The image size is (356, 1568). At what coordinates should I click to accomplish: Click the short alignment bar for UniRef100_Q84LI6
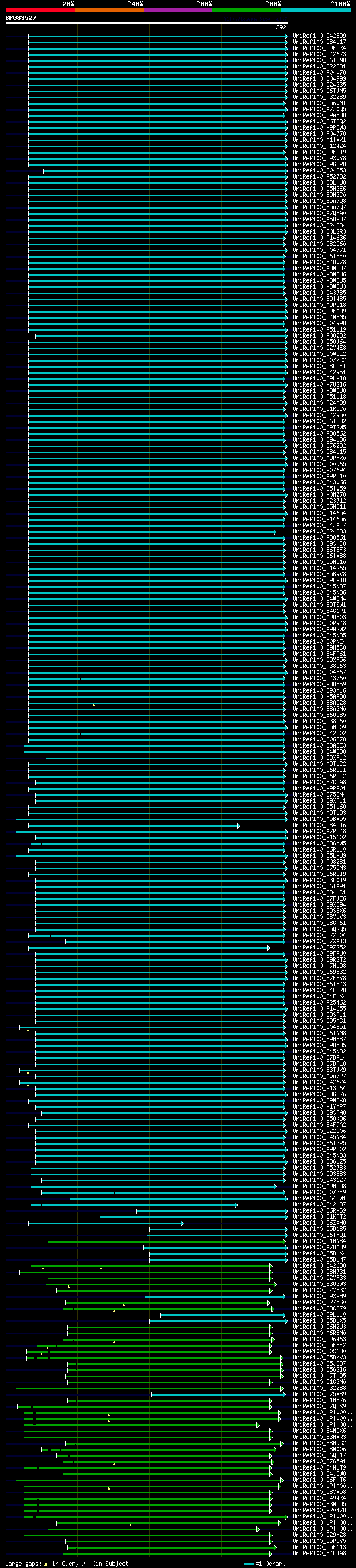click(x=135, y=825)
